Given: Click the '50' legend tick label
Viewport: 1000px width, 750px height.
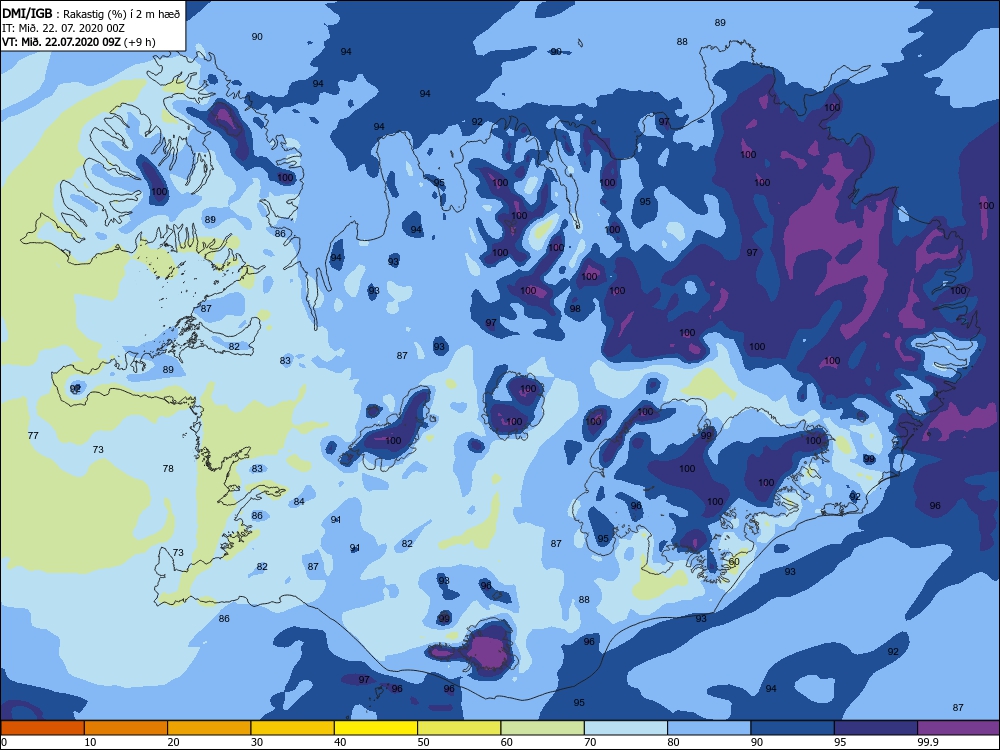Looking at the screenshot, I should click(x=423, y=742).
